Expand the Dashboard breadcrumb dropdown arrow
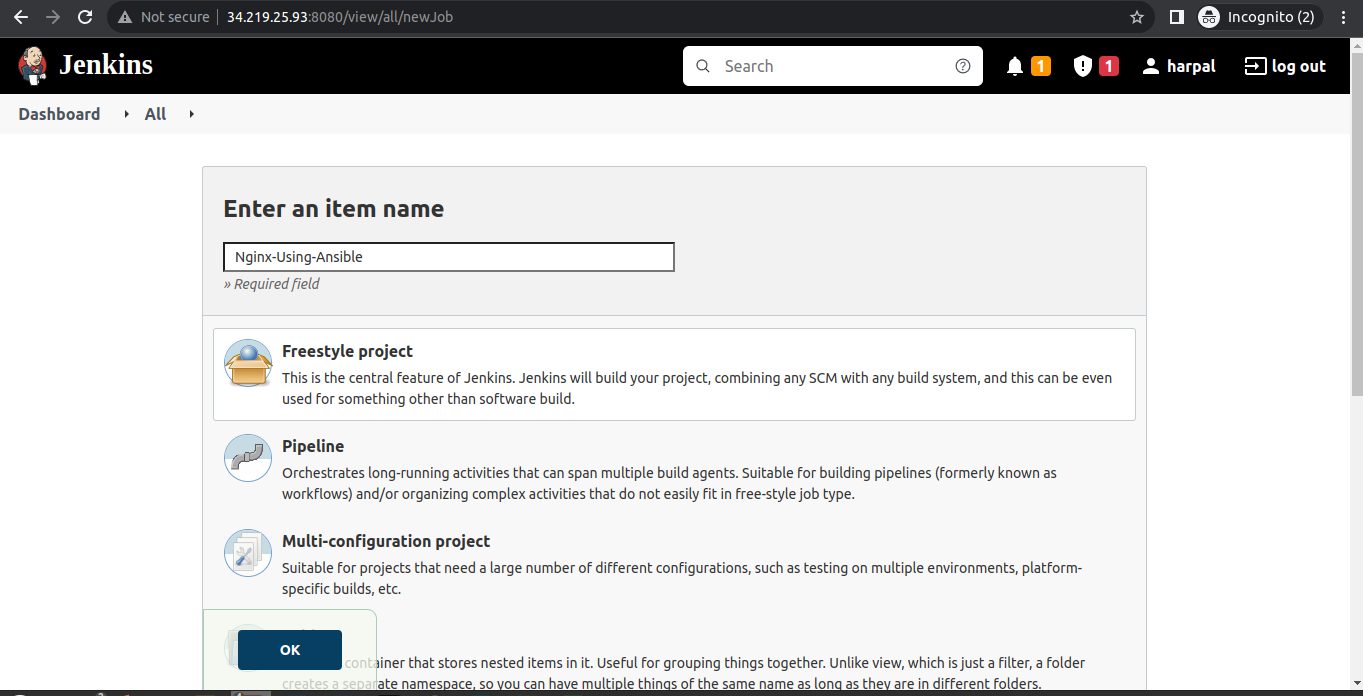 point(127,114)
